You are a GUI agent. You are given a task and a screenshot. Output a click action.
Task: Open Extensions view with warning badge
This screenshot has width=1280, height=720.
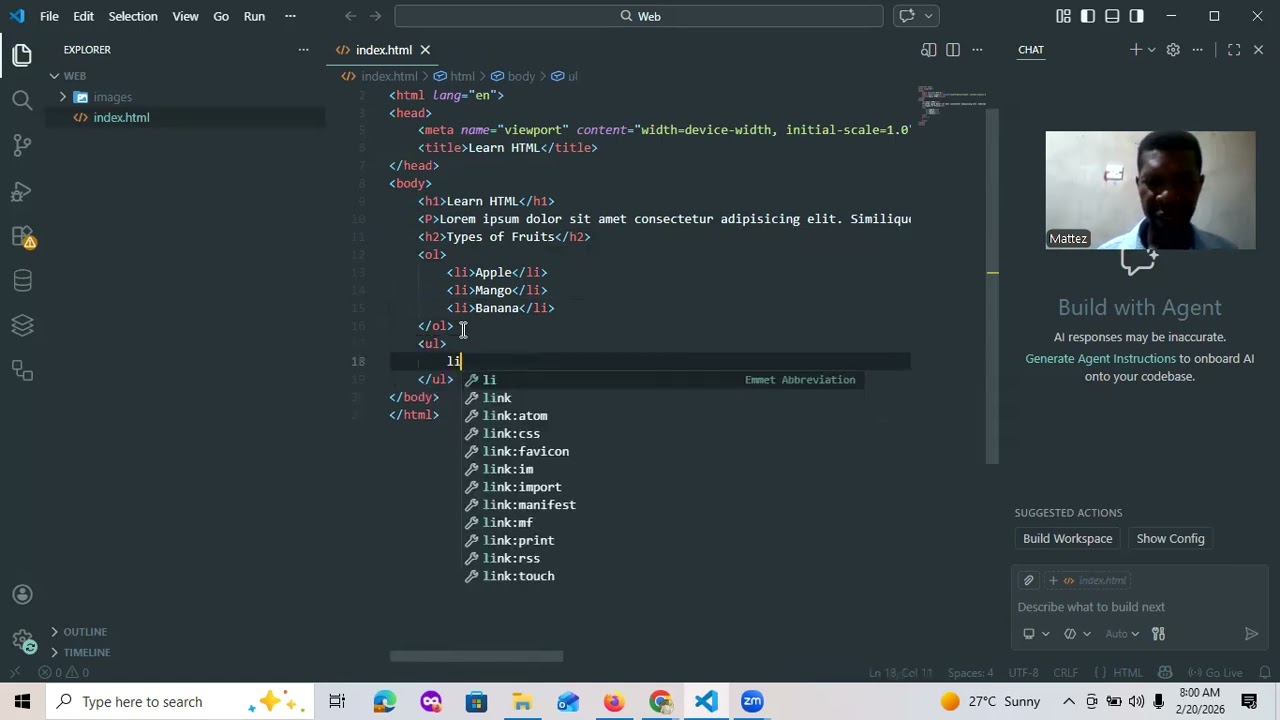(x=22, y=237)
